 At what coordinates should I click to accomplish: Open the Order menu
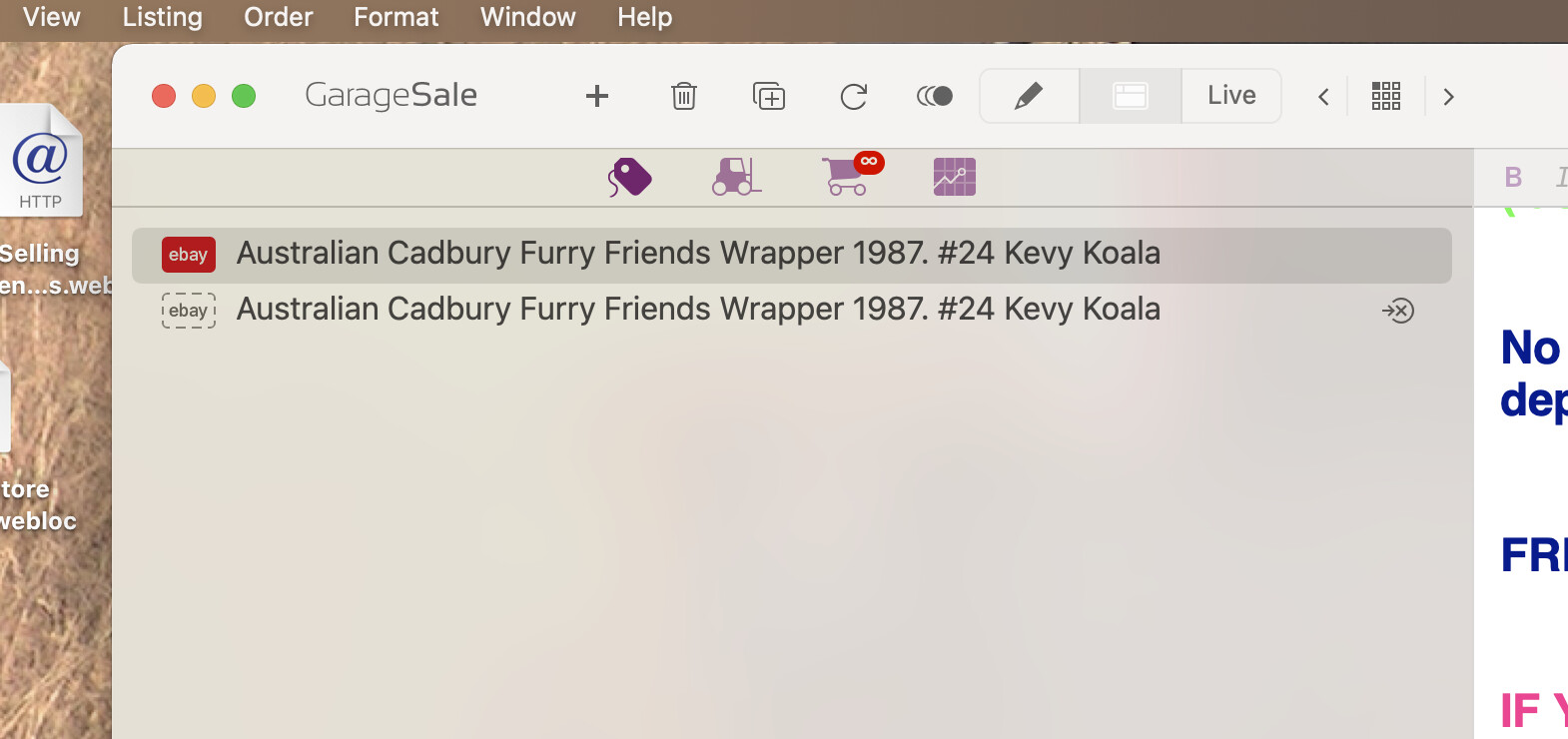pos(279,17)
